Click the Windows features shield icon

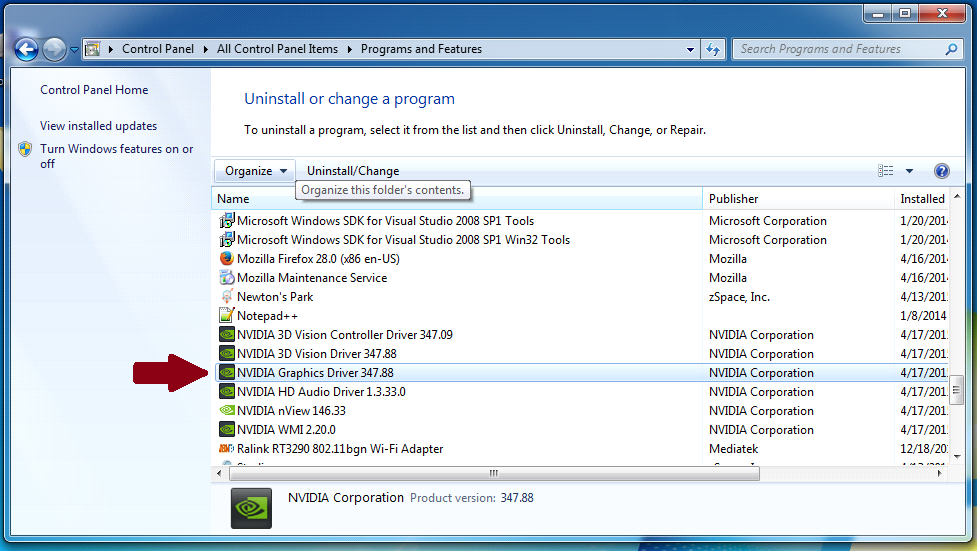(25, 149)
